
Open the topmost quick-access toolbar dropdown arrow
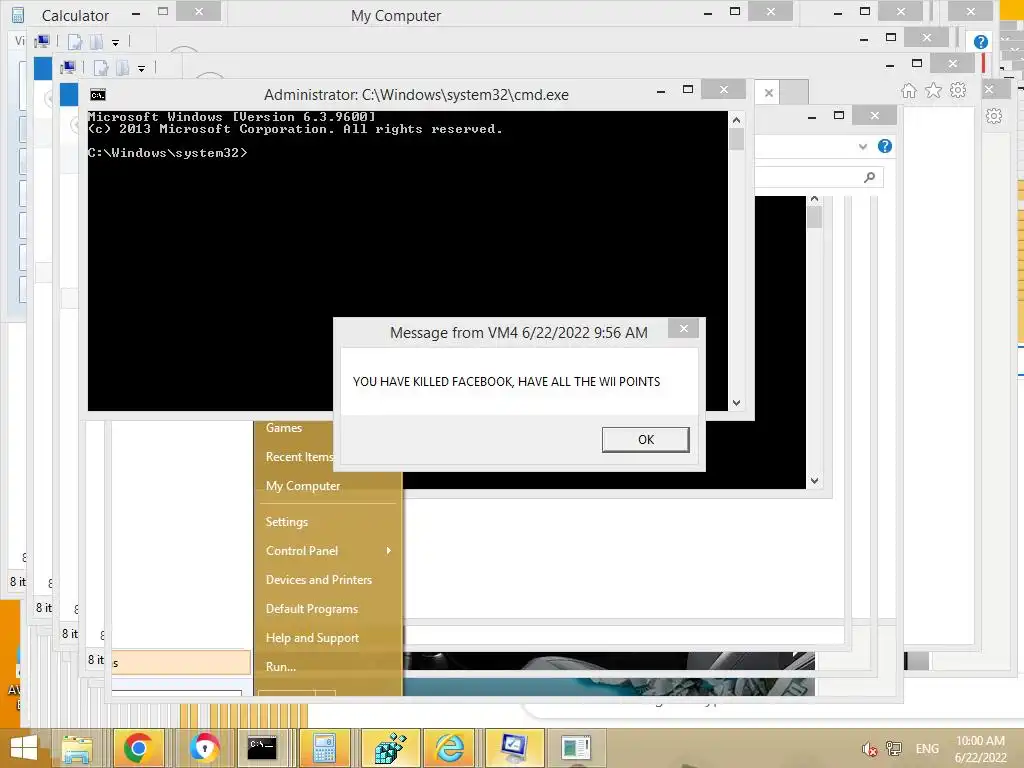coord(116,42)
